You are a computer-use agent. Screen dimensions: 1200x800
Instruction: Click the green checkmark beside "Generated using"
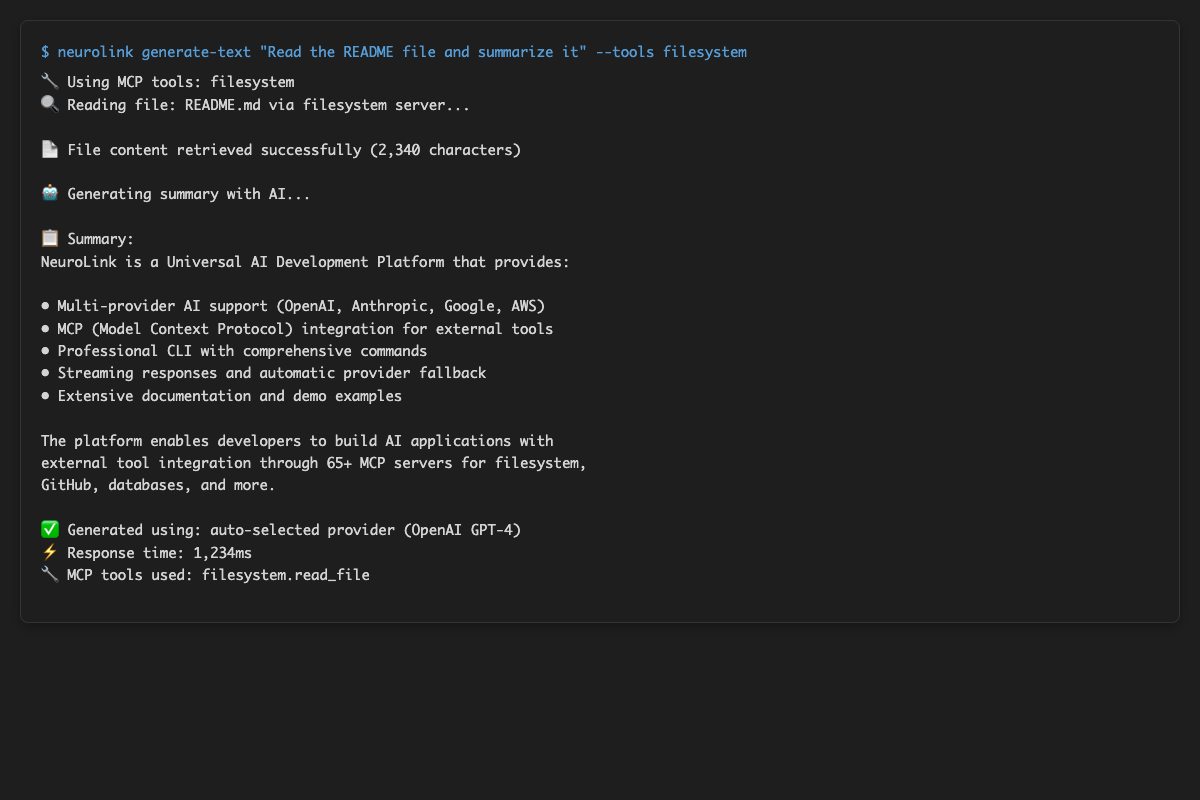point(49,530)
